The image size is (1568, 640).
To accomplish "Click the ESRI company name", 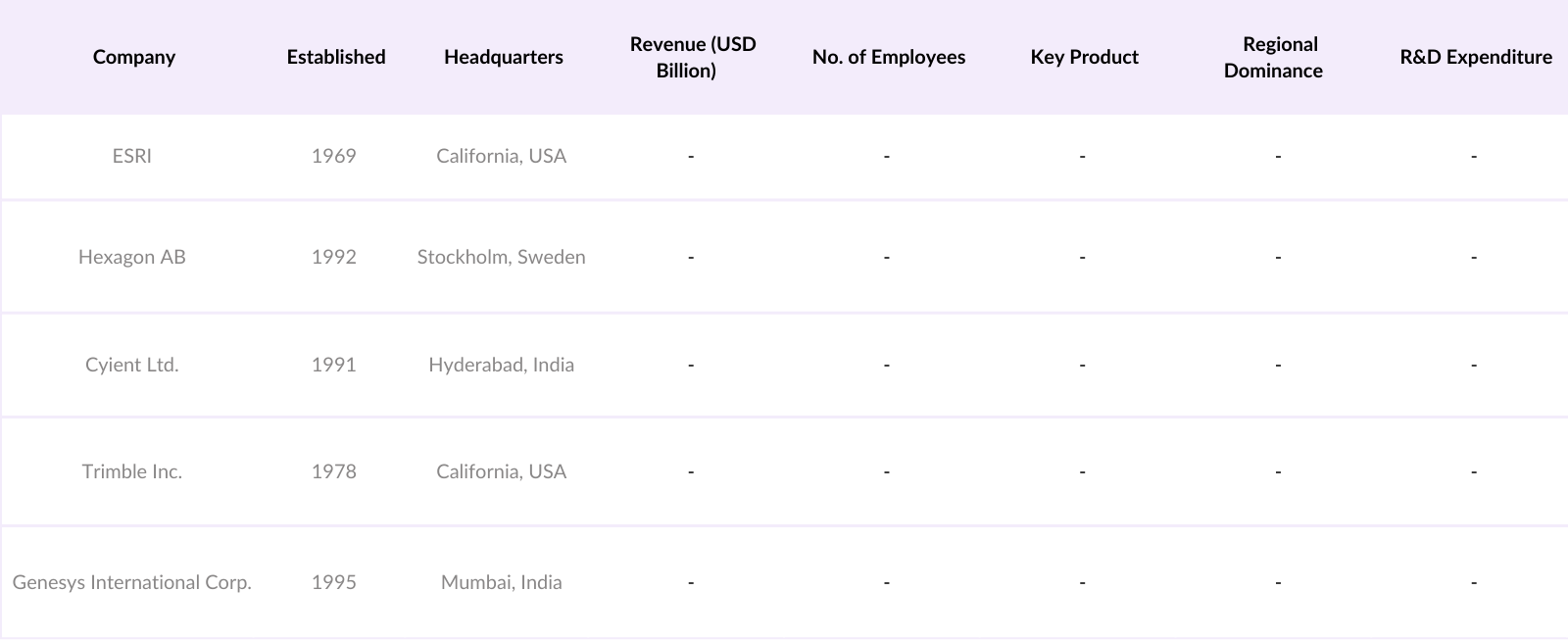I will pyautogui.click(x=132, y=156).
